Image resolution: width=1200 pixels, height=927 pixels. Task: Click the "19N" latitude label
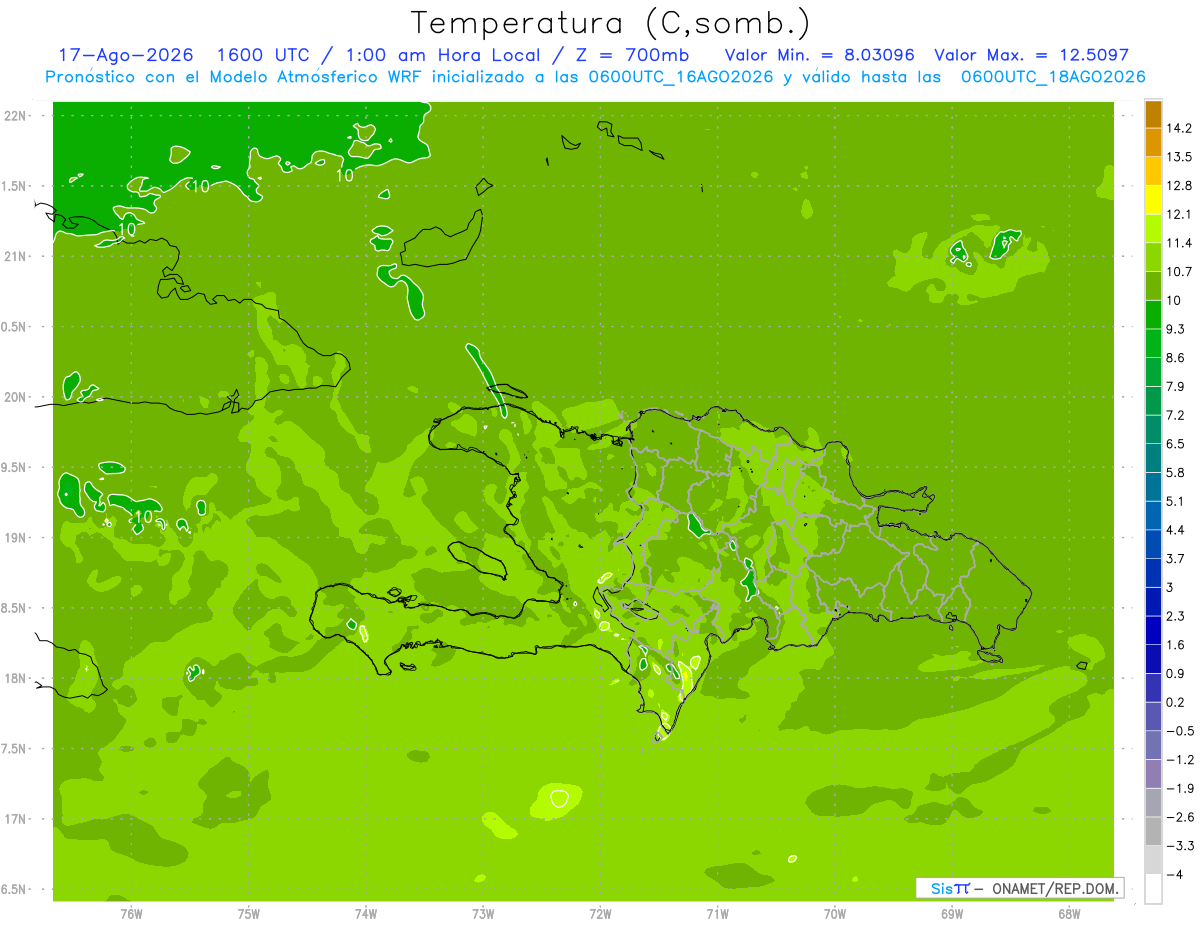pos(15,538)
